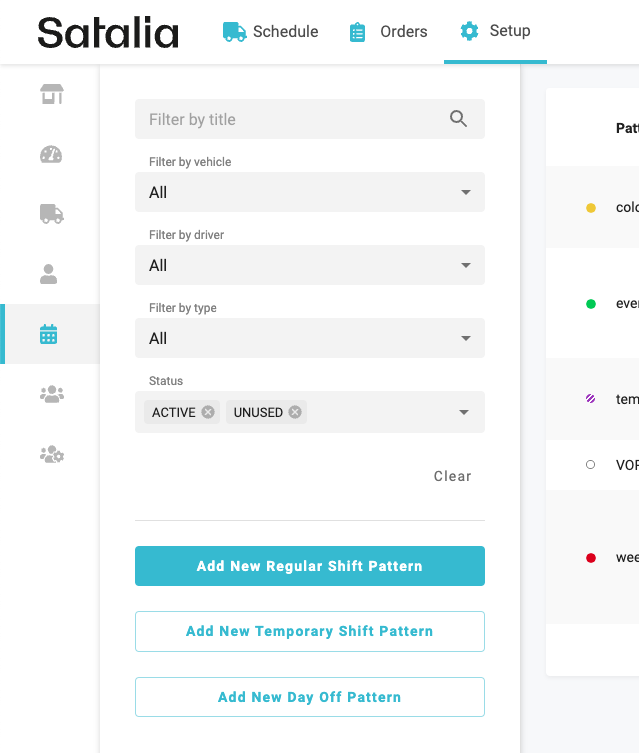
Task: Remove the UNUSED status chip
Action: (295, 412)
